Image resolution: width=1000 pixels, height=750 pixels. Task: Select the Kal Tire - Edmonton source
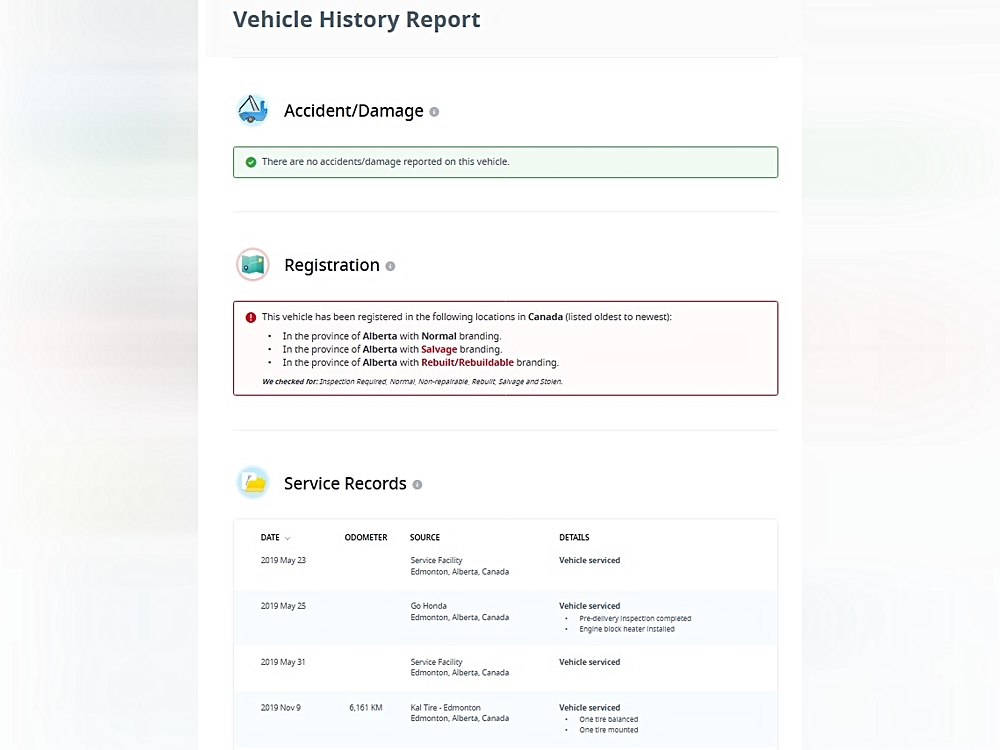448,708
